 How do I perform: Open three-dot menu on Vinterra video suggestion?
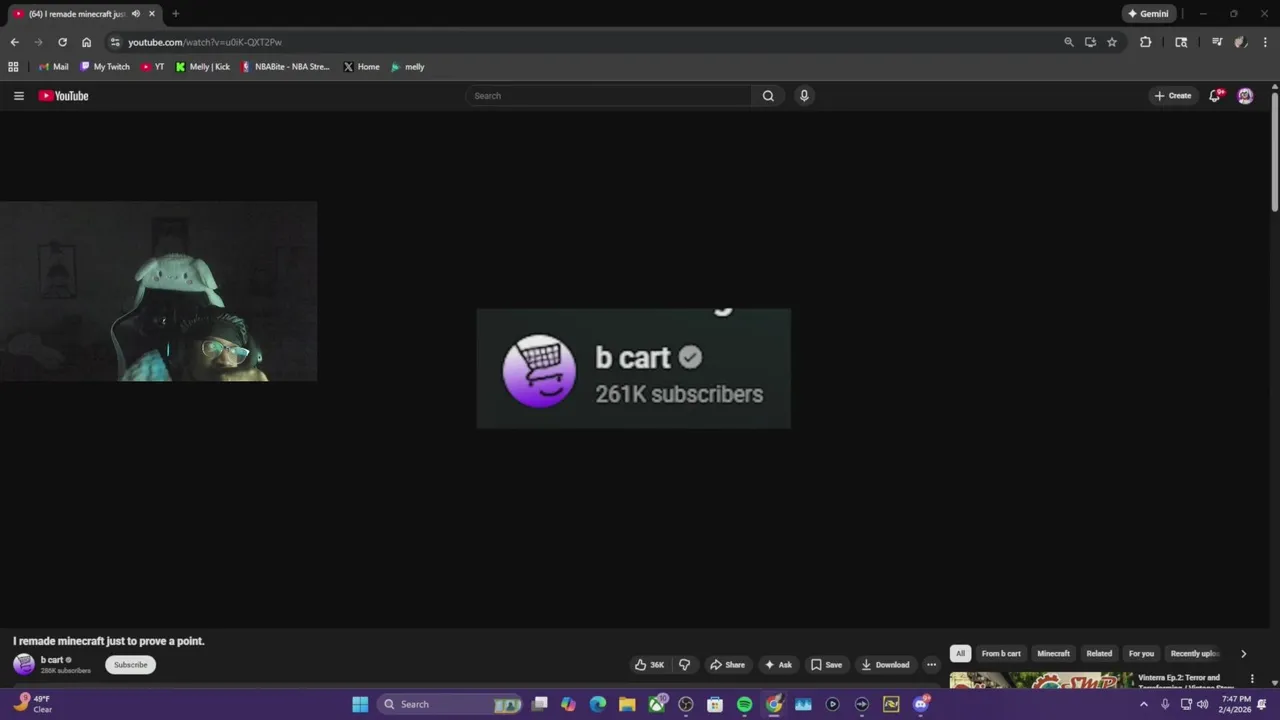click(x=1252, y=679)
